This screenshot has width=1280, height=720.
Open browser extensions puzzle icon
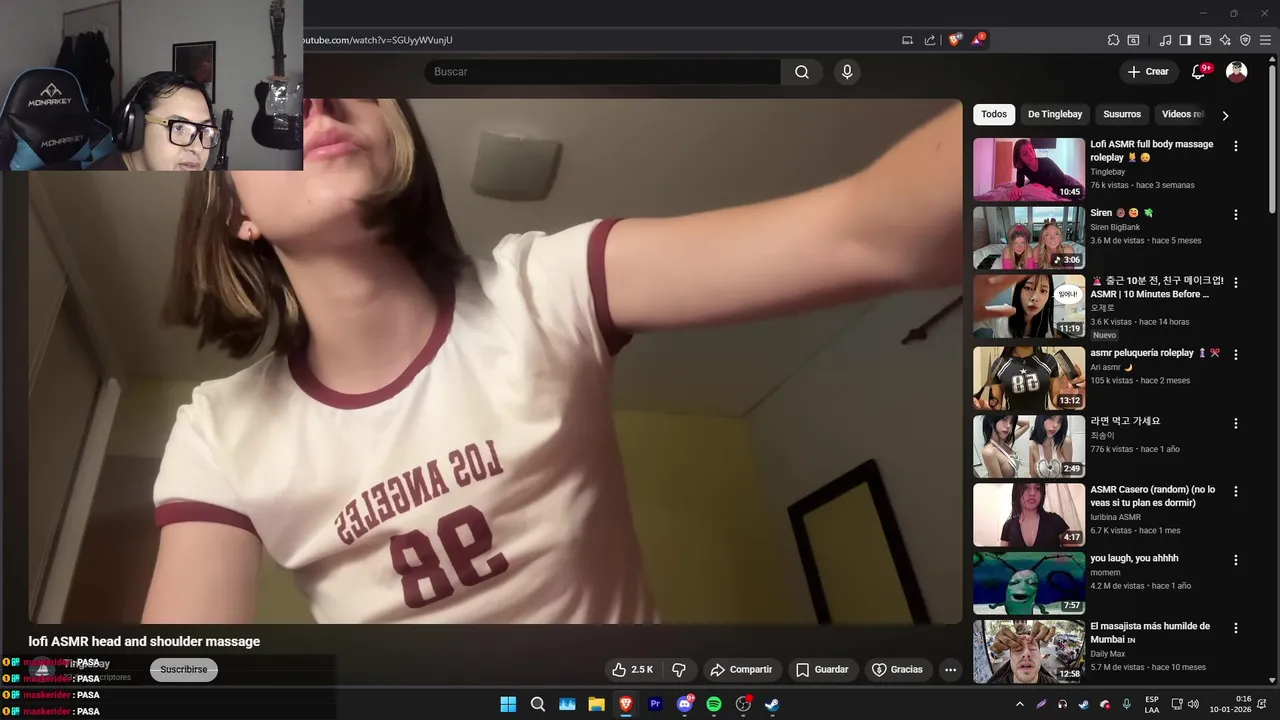[1113, 40]
